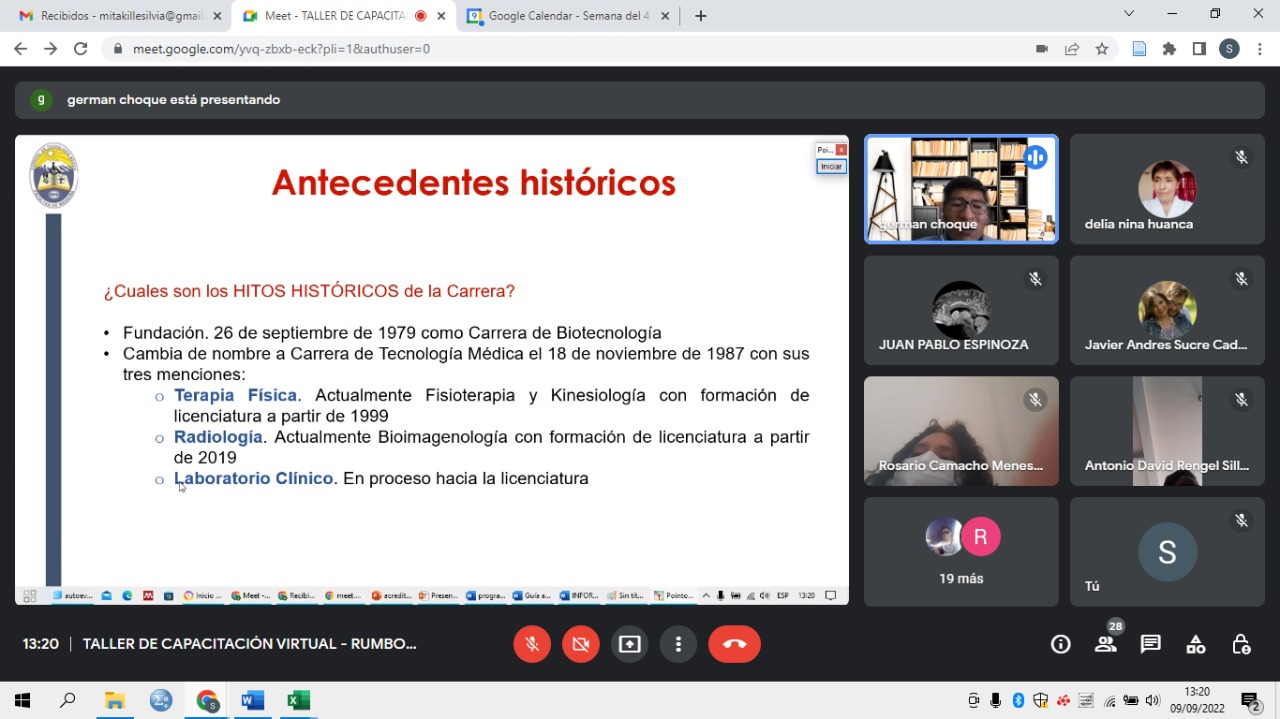Click the present screen button
1280x719 pixels.
630,644
